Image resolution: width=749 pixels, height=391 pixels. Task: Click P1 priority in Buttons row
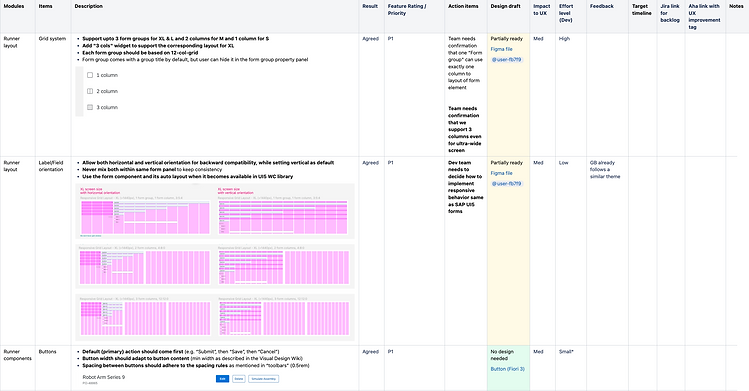point(391,352)
